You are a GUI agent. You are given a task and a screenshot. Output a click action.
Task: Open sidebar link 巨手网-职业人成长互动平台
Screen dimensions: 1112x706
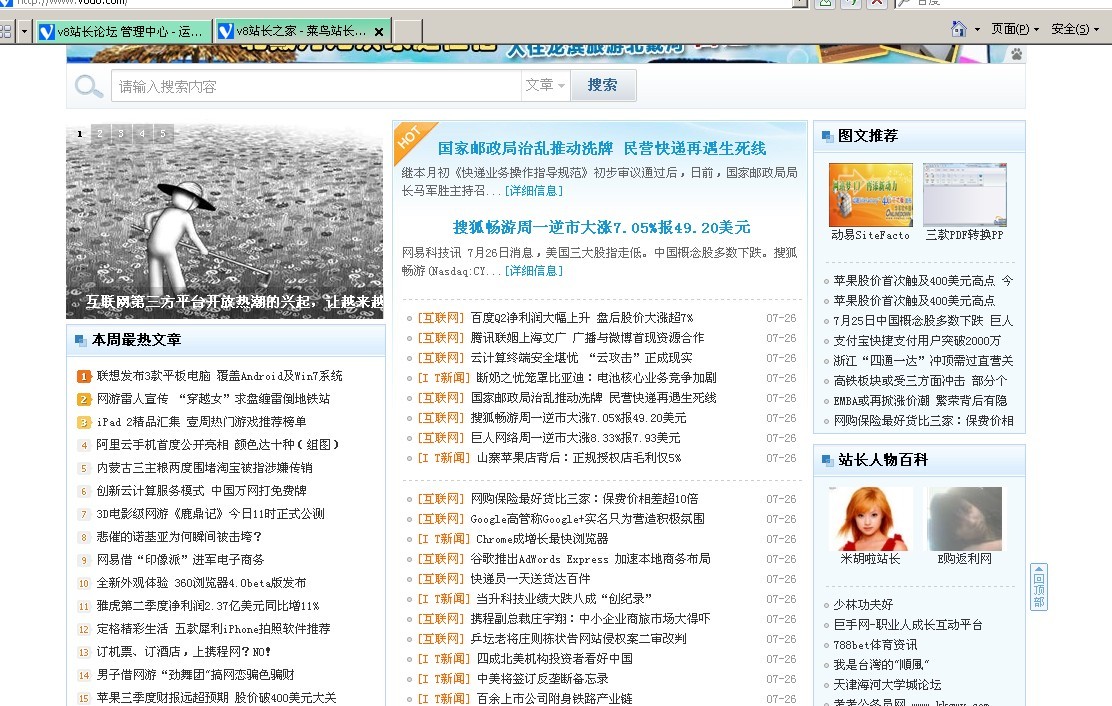908,625
